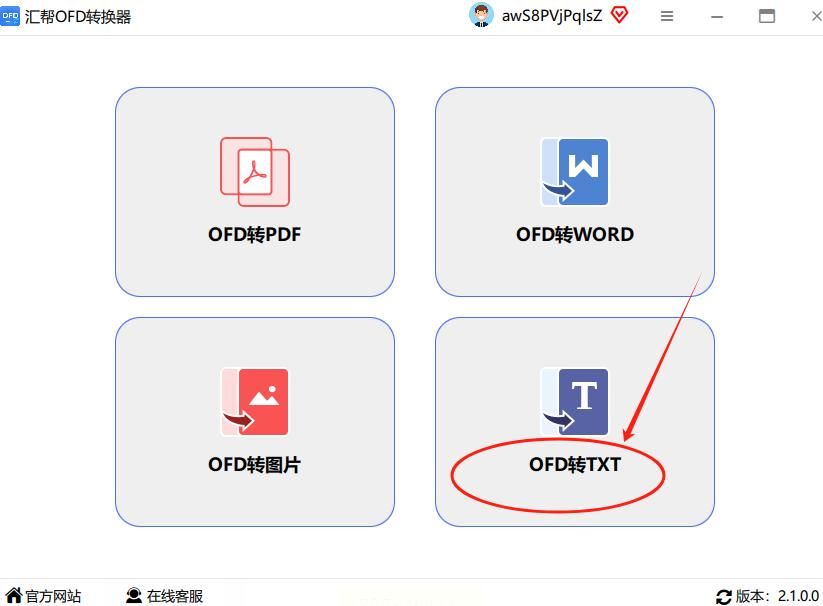Viewport: 823px width, 606px height.
Task: Click the OFD转图片 red picture icon
Action: [x=255, y=402]
